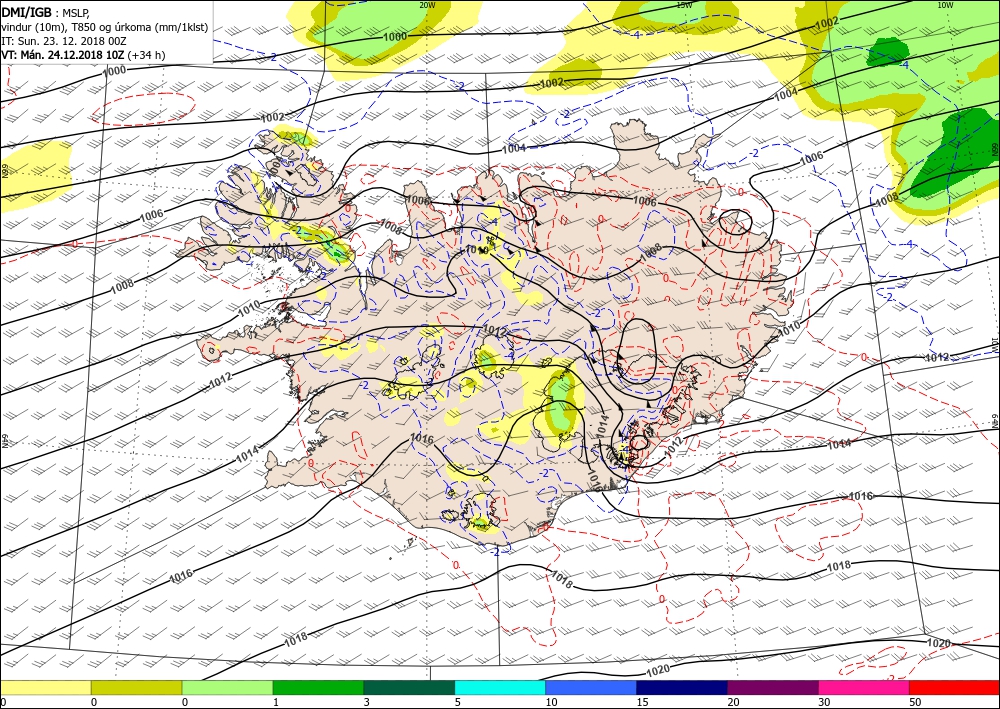The width and height of the screenshot is (1000, 709).
Task: Click the legend value label '3'
Action: pos(367,702)
